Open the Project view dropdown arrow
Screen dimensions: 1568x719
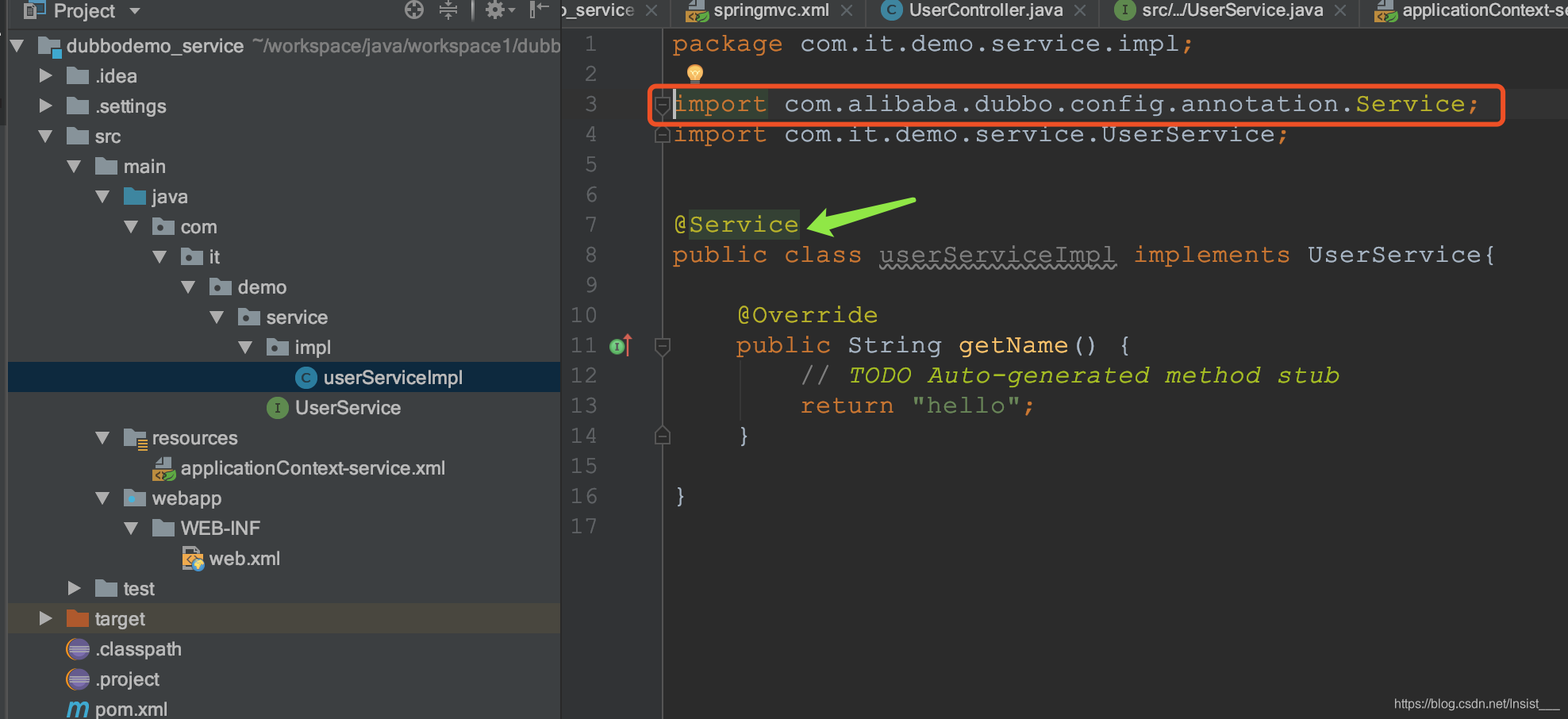(135, 10)
